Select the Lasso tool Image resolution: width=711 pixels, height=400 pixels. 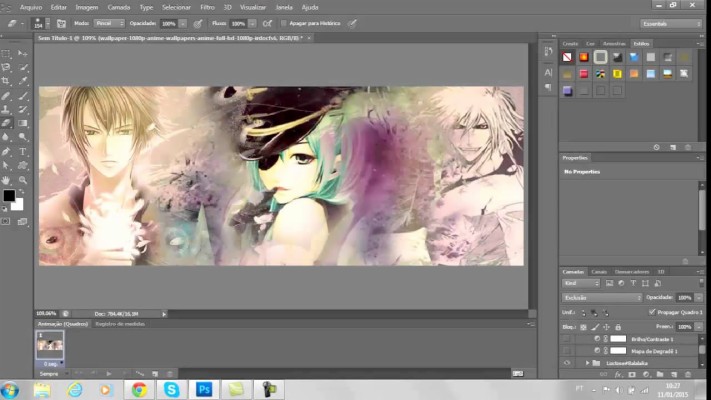click(7, 67)
